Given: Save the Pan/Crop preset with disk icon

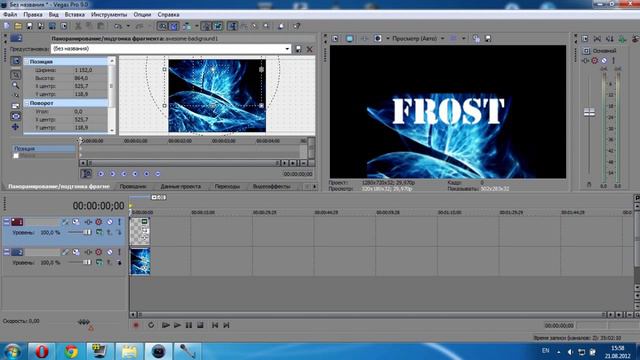Looking at the screenshot, I should [298, 49].
